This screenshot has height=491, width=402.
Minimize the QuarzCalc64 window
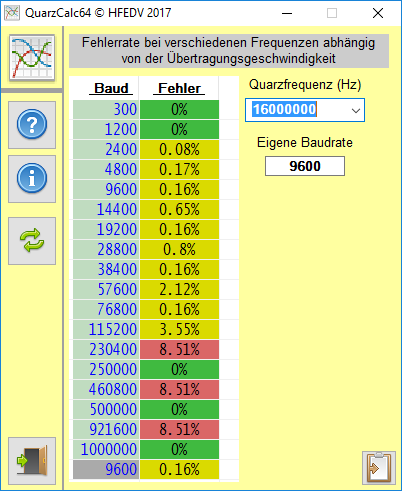(287, 13)
